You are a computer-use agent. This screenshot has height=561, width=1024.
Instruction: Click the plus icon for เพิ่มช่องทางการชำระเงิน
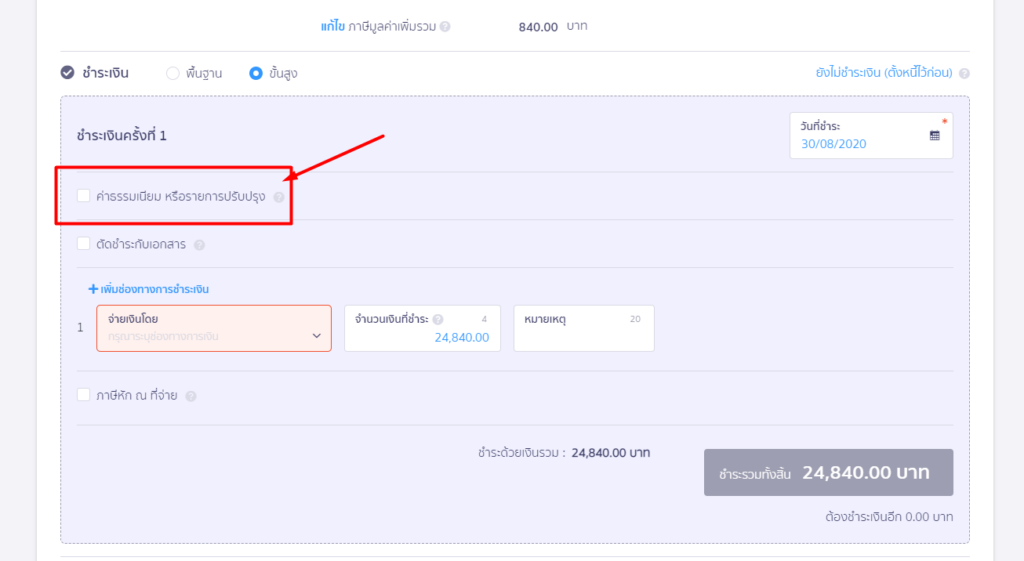[x=93, y=289]
